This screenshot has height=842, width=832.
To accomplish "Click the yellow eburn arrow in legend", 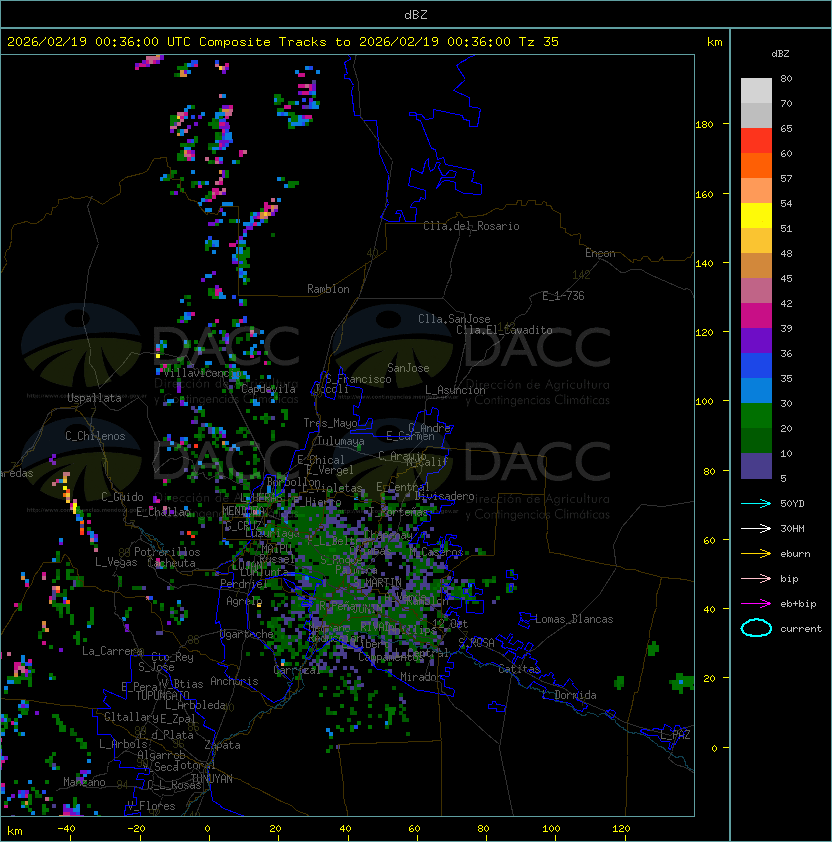I will [756, 554].
